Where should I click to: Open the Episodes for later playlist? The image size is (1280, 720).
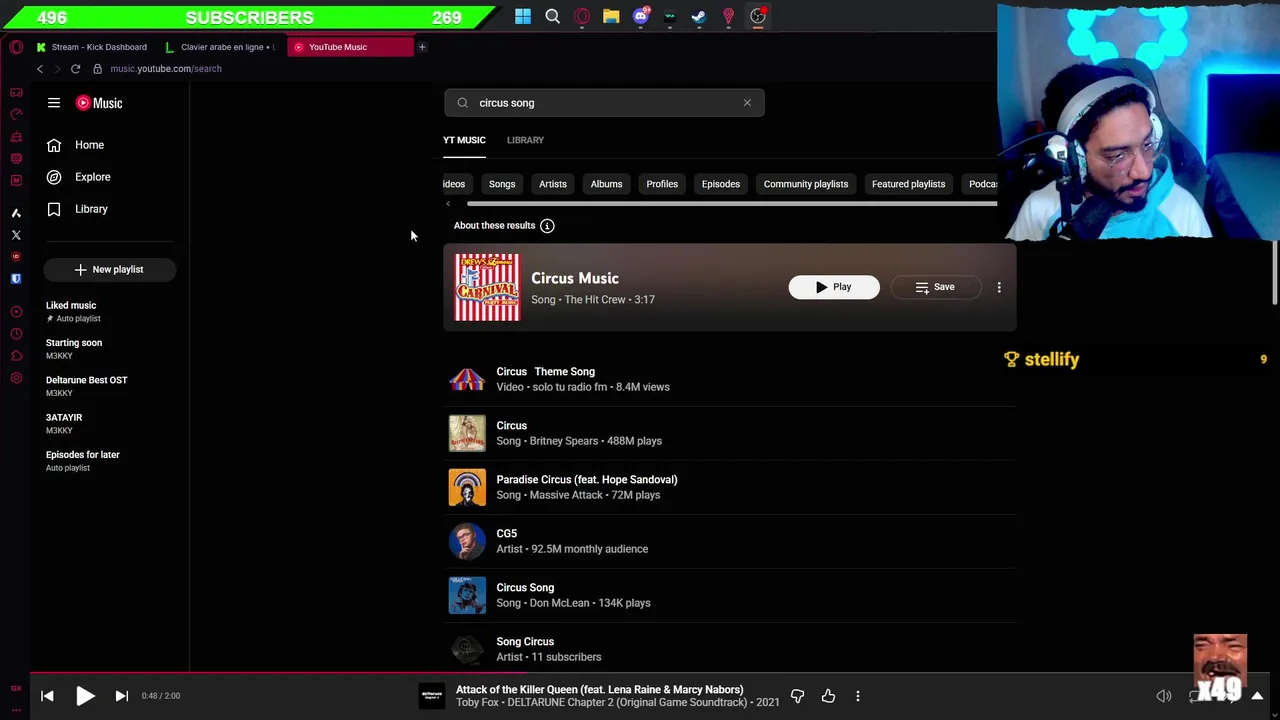[110, 460]
